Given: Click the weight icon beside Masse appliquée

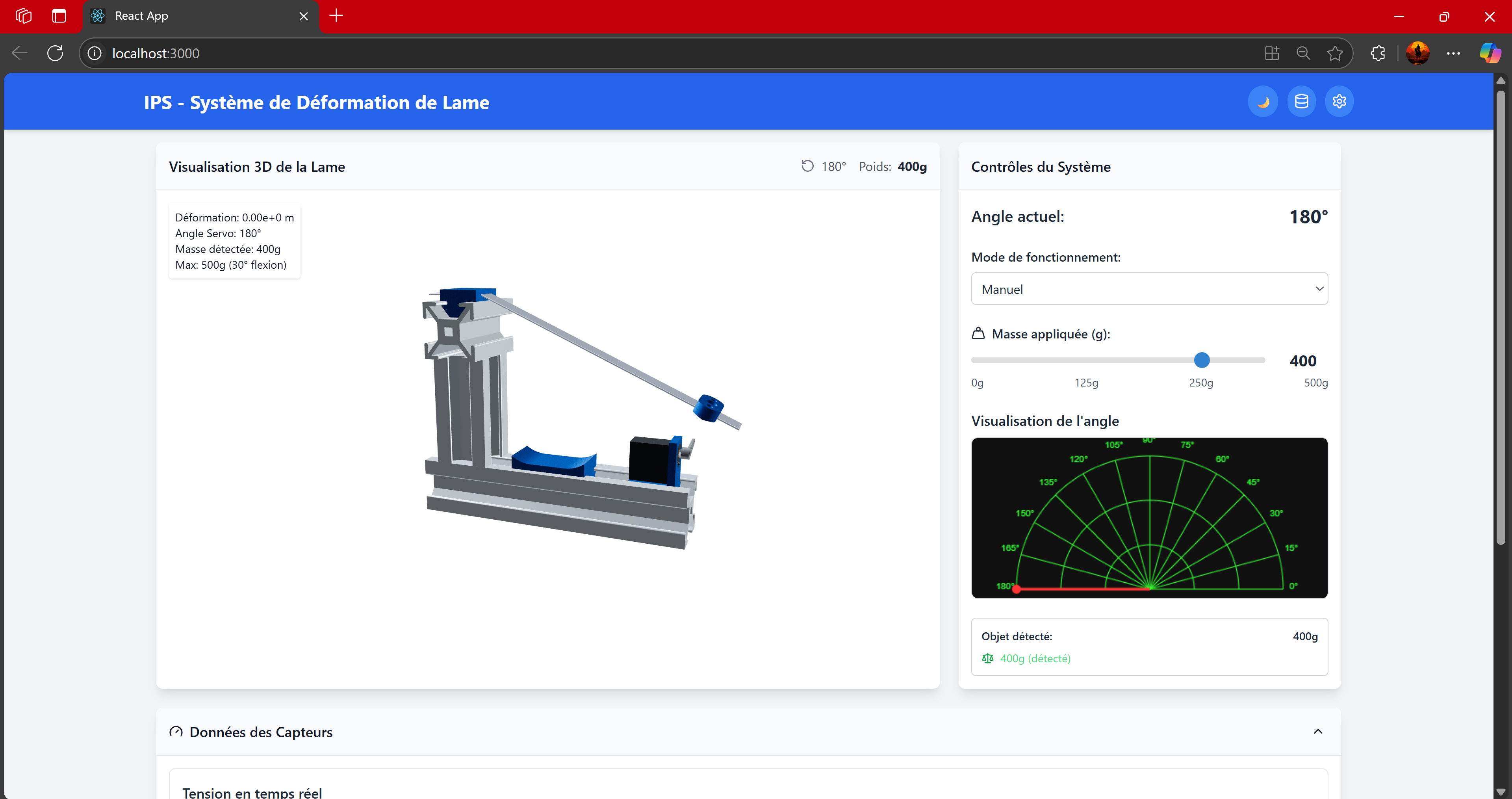Looking at the screenshot, I should (x=978, y=333).
